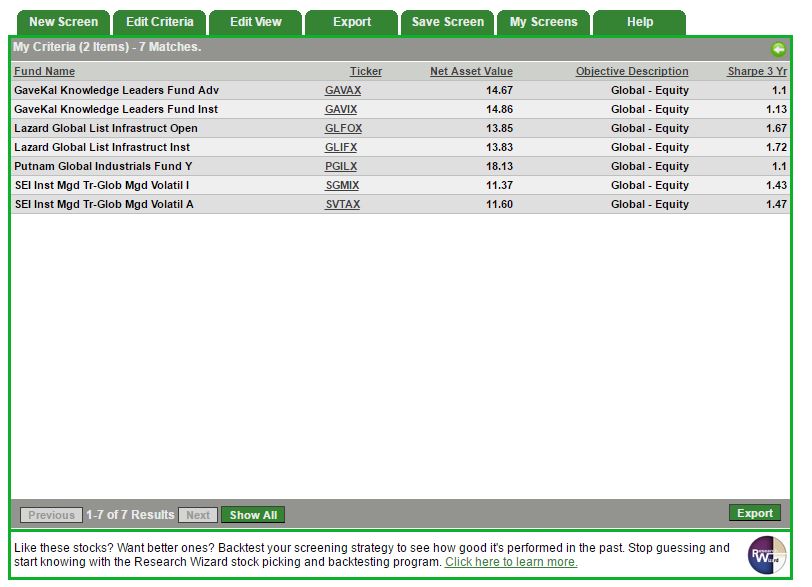
Task: Follow 'Click here to learn more' link
Action: [x=511, y=562]
